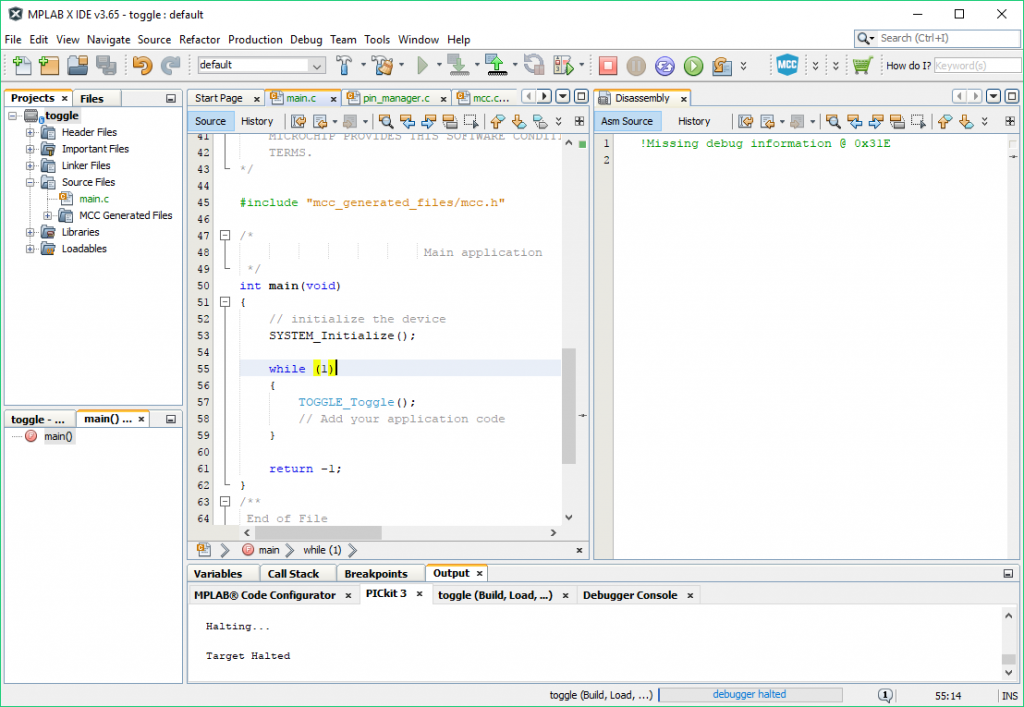The image size is (1024, 707).
Task: Expand the Linker Files folder
Action: pyautogui.click(x=30, y=166)
